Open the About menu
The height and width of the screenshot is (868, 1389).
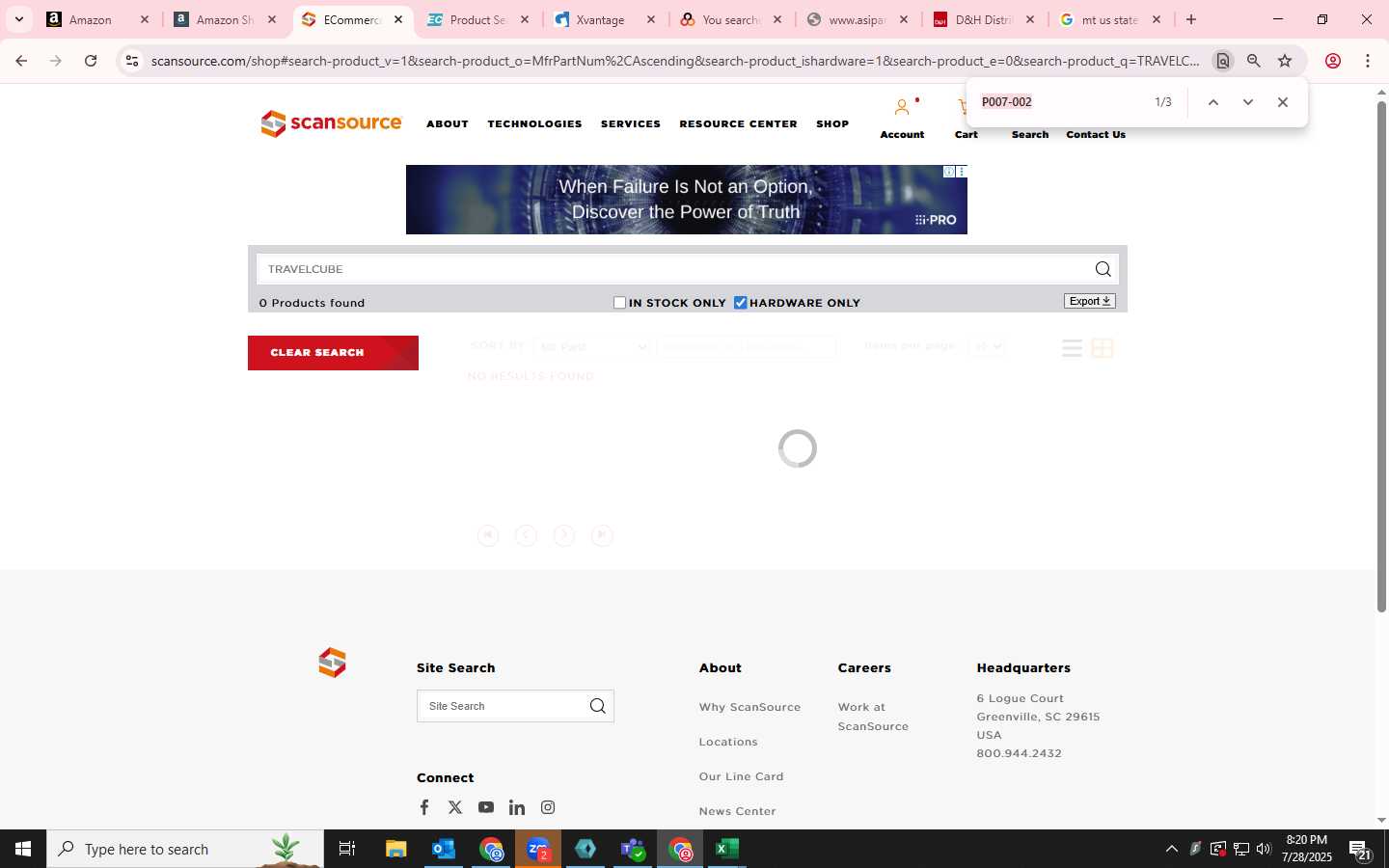tap(448, 123)
